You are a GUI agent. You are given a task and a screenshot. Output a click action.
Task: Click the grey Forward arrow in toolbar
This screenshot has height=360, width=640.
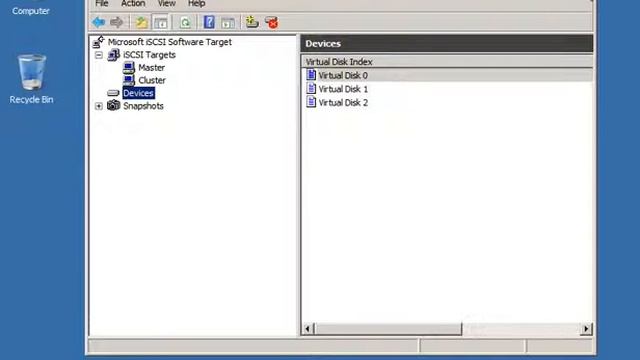(117, 22)
